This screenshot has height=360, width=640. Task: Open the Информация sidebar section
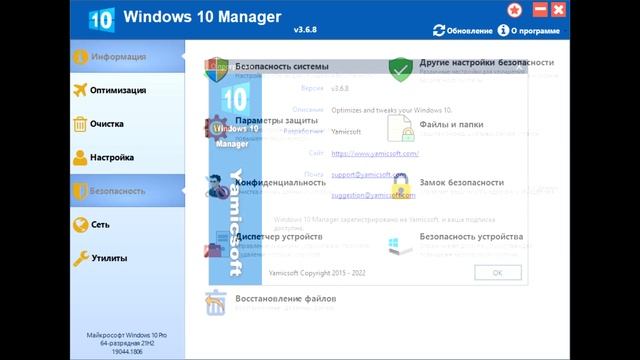(x=127, y=56)
